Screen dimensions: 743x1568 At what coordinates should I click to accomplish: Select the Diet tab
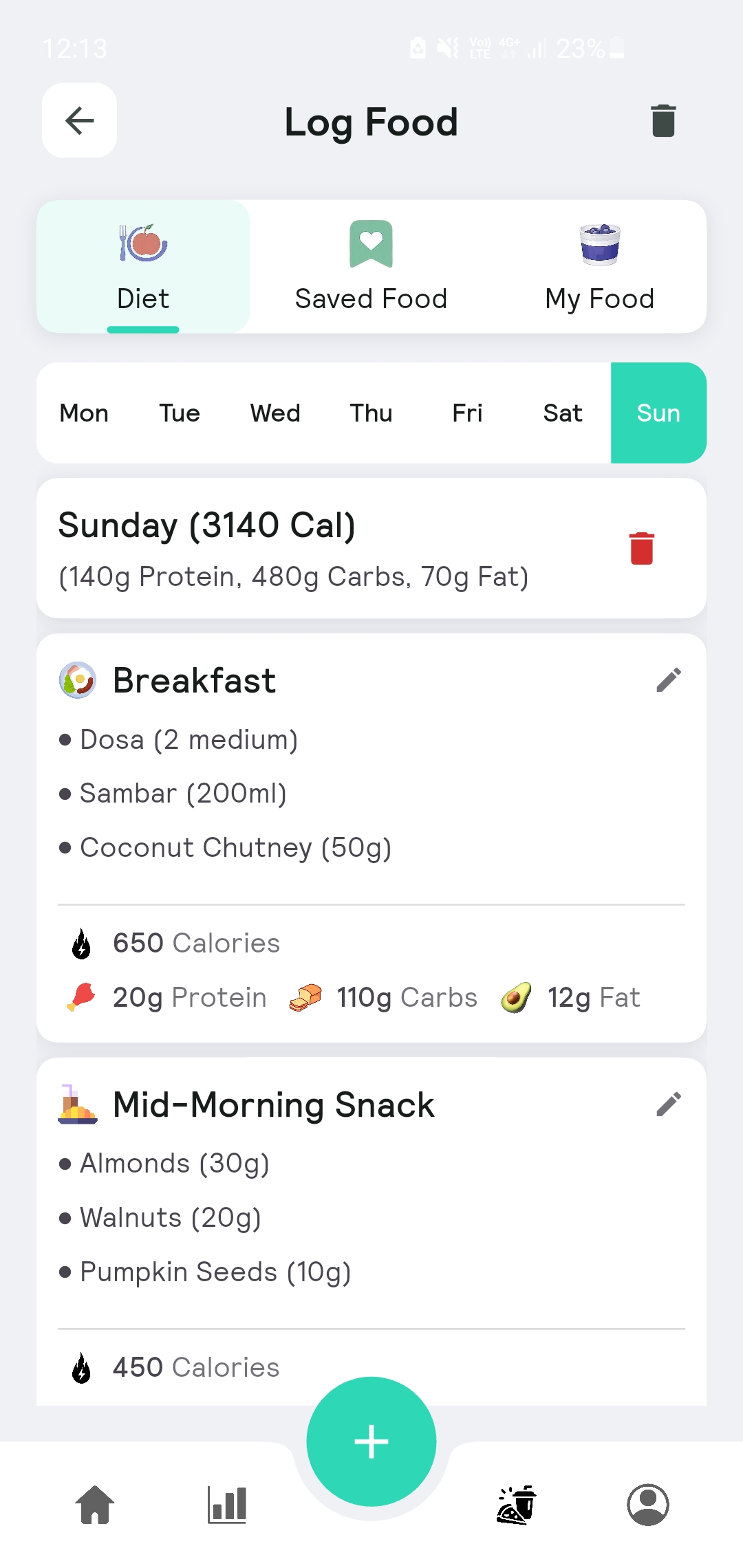click(x=143, y=267)
